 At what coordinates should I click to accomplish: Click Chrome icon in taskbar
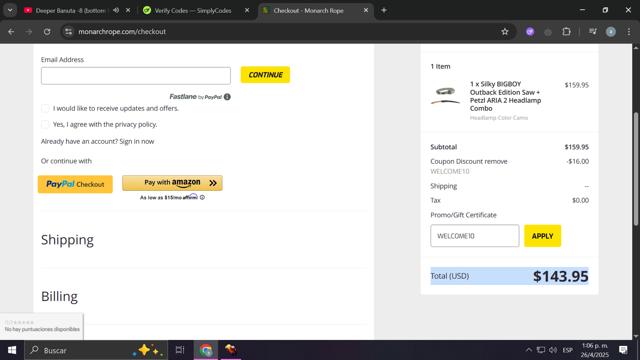point(206,350)
